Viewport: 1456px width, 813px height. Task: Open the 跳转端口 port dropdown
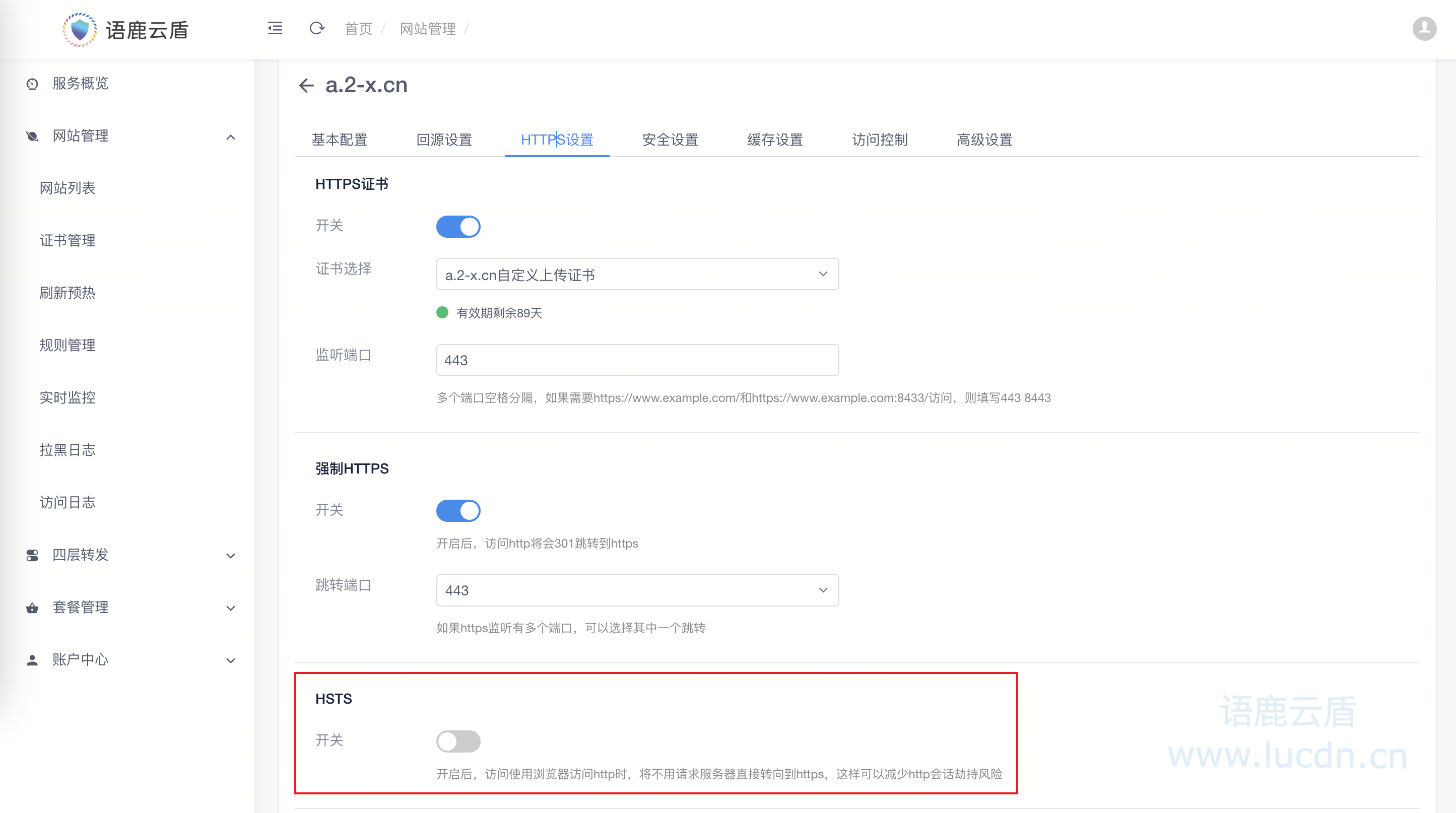(637, 590)
